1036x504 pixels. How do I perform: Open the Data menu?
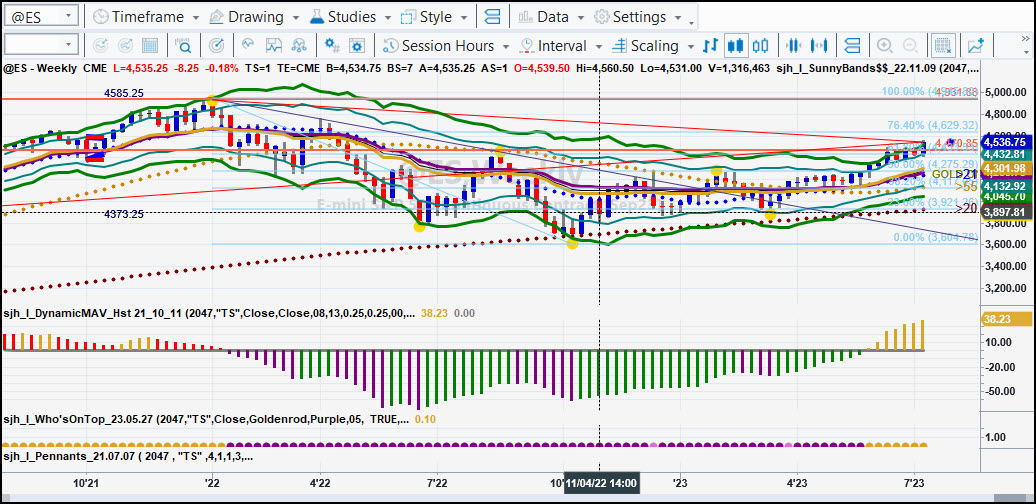tap(552, 17)
